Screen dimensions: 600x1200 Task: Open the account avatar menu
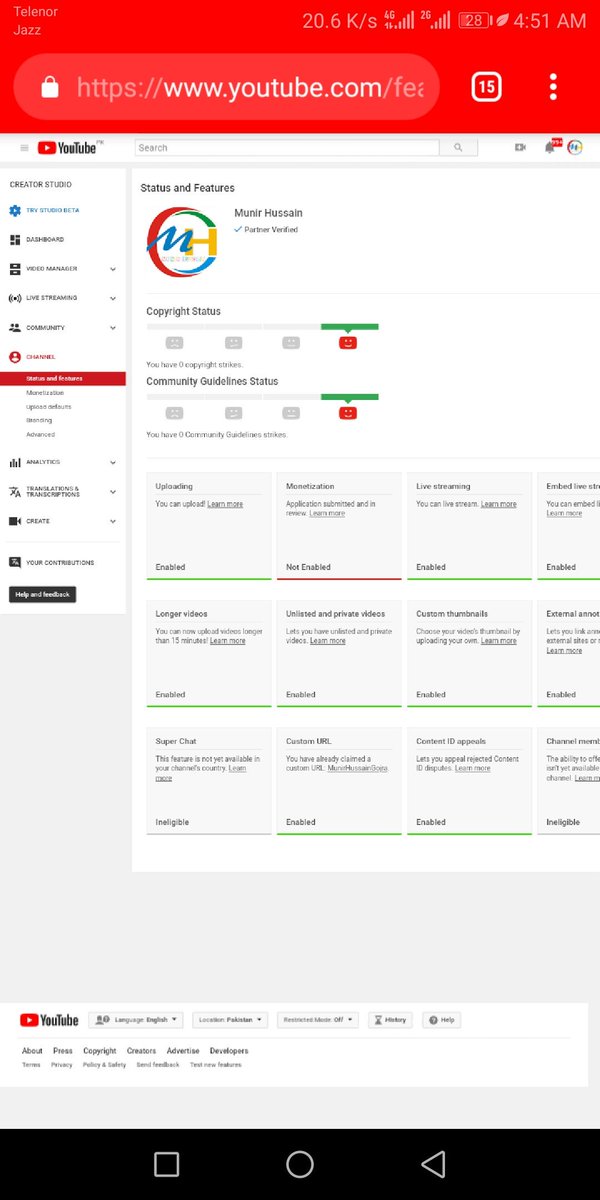[x=575, y=147]
